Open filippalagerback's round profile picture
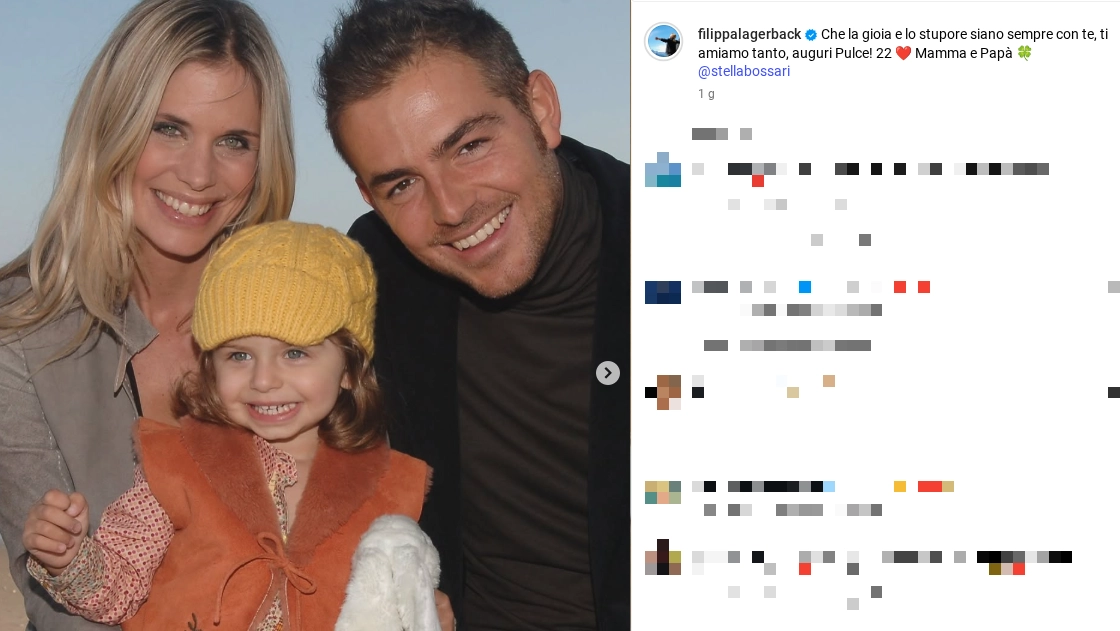 click(x=664, y=41)
